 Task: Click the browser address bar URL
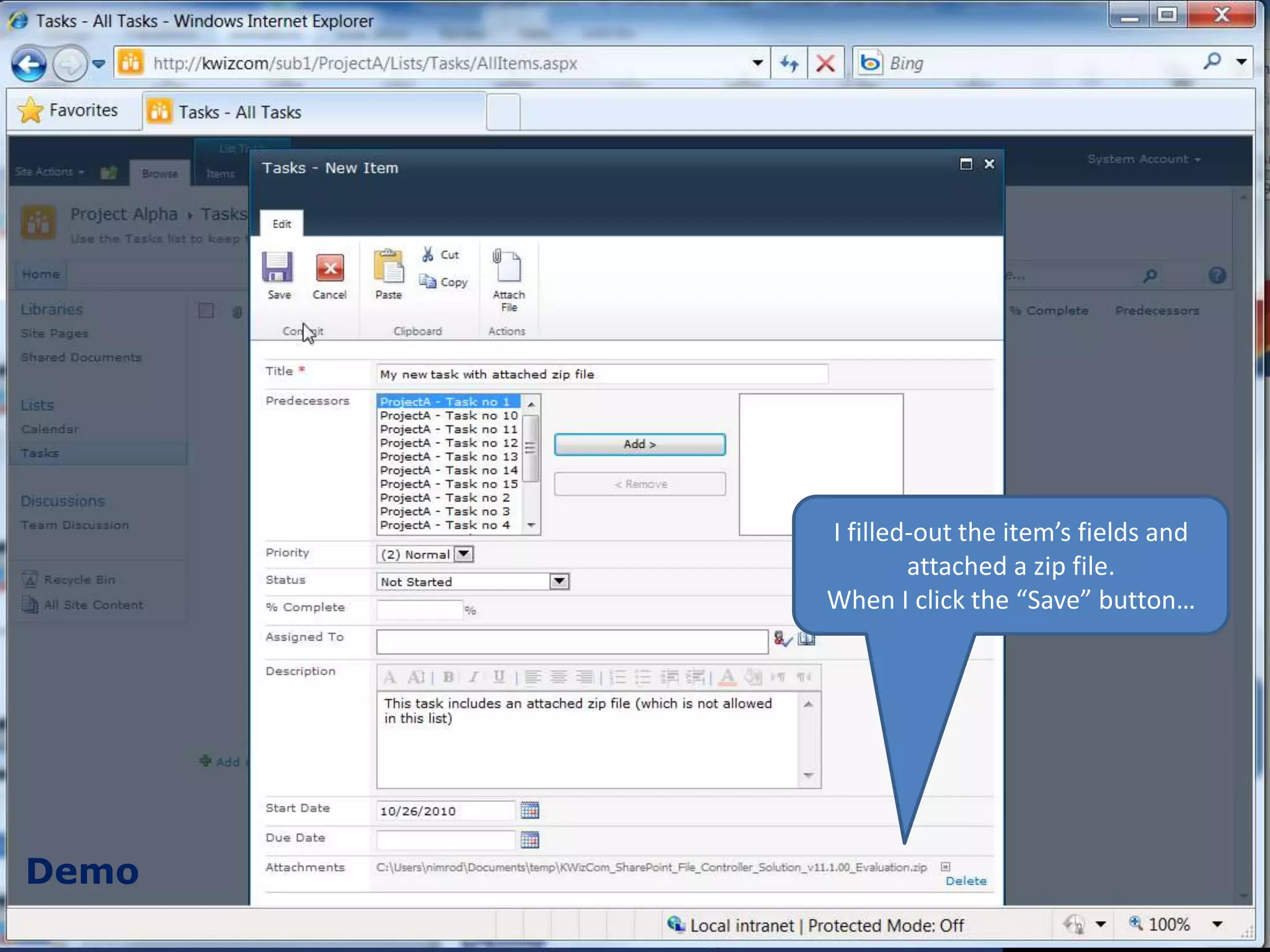tap(365, 63)
